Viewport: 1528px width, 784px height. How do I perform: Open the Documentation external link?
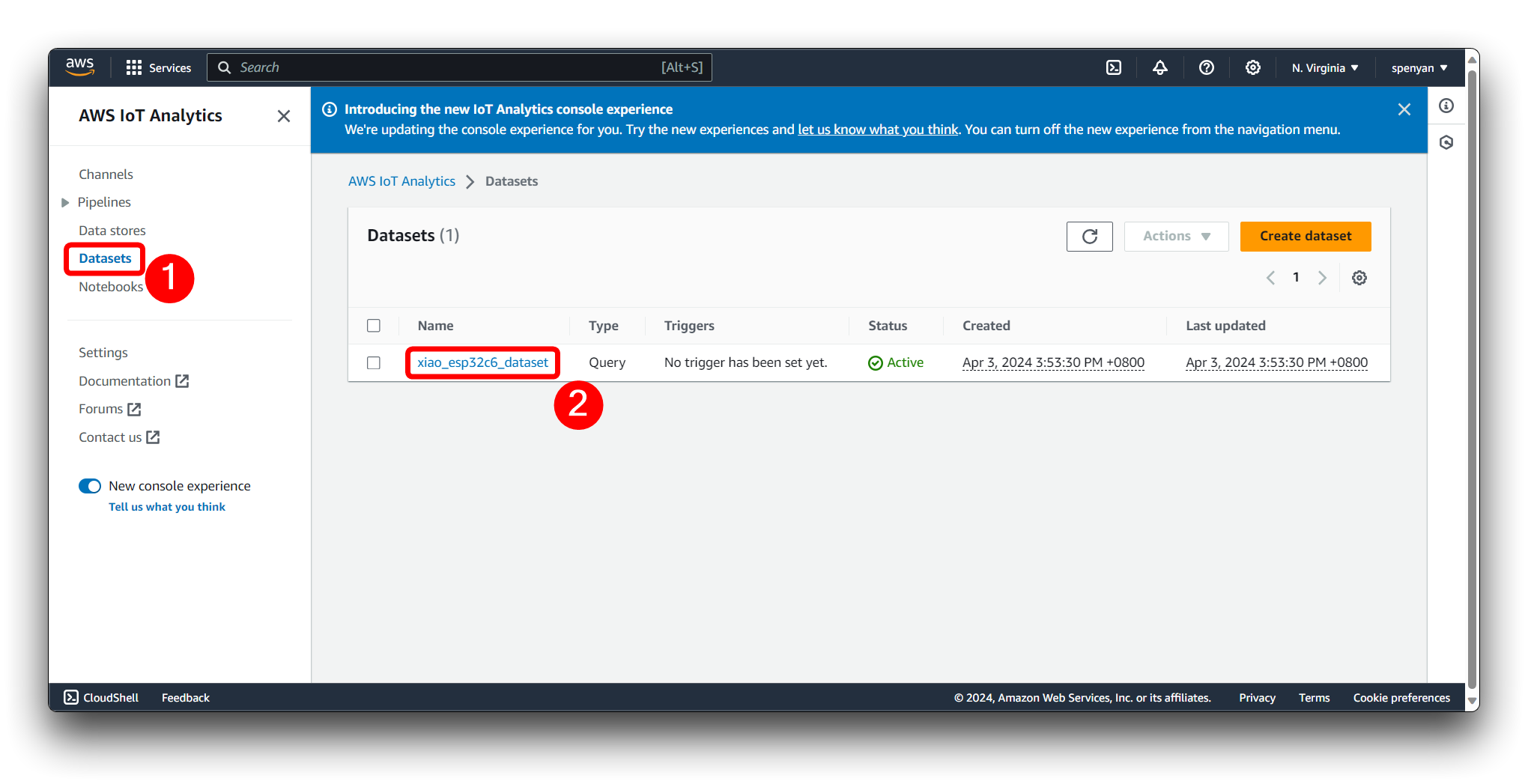point(134,381)
